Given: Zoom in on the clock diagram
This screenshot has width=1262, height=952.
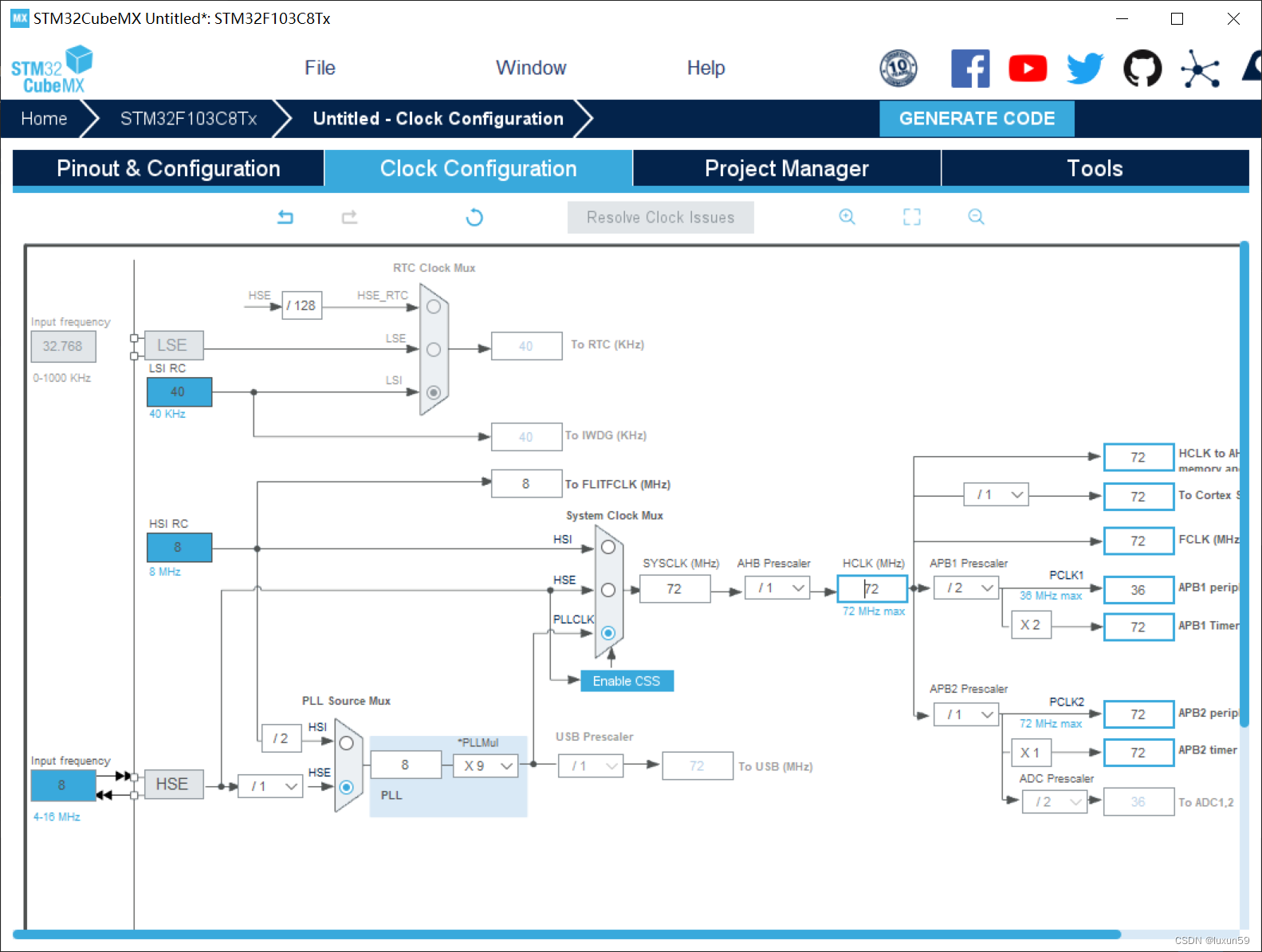Looking at the screenshot, I should (x=847, y=217).
